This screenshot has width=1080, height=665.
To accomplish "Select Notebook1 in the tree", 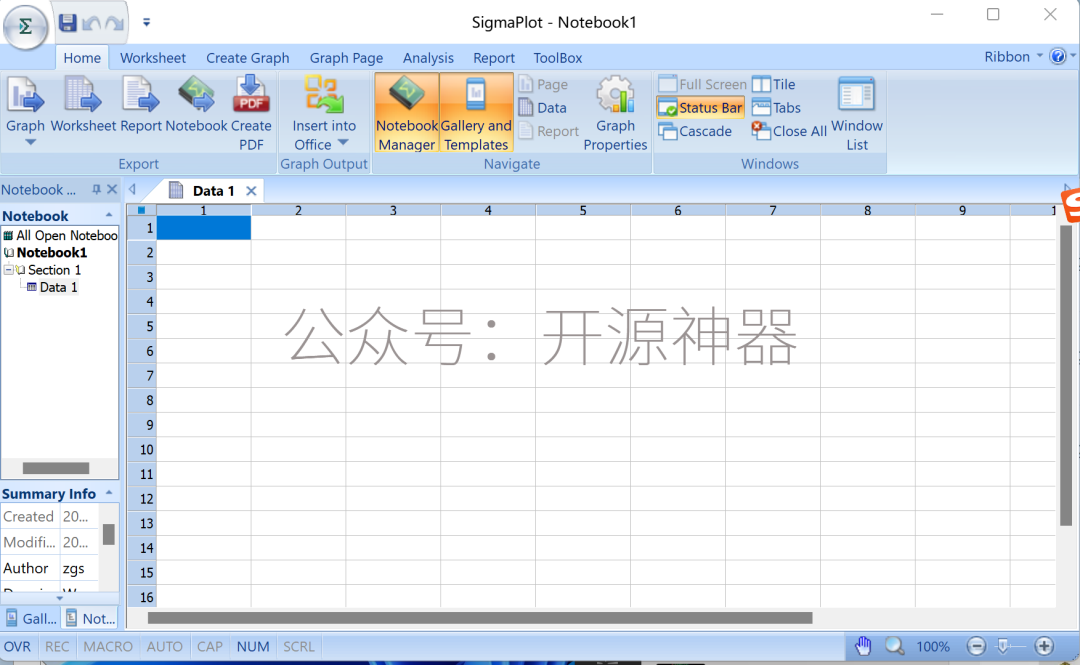I will coord(45,252).
